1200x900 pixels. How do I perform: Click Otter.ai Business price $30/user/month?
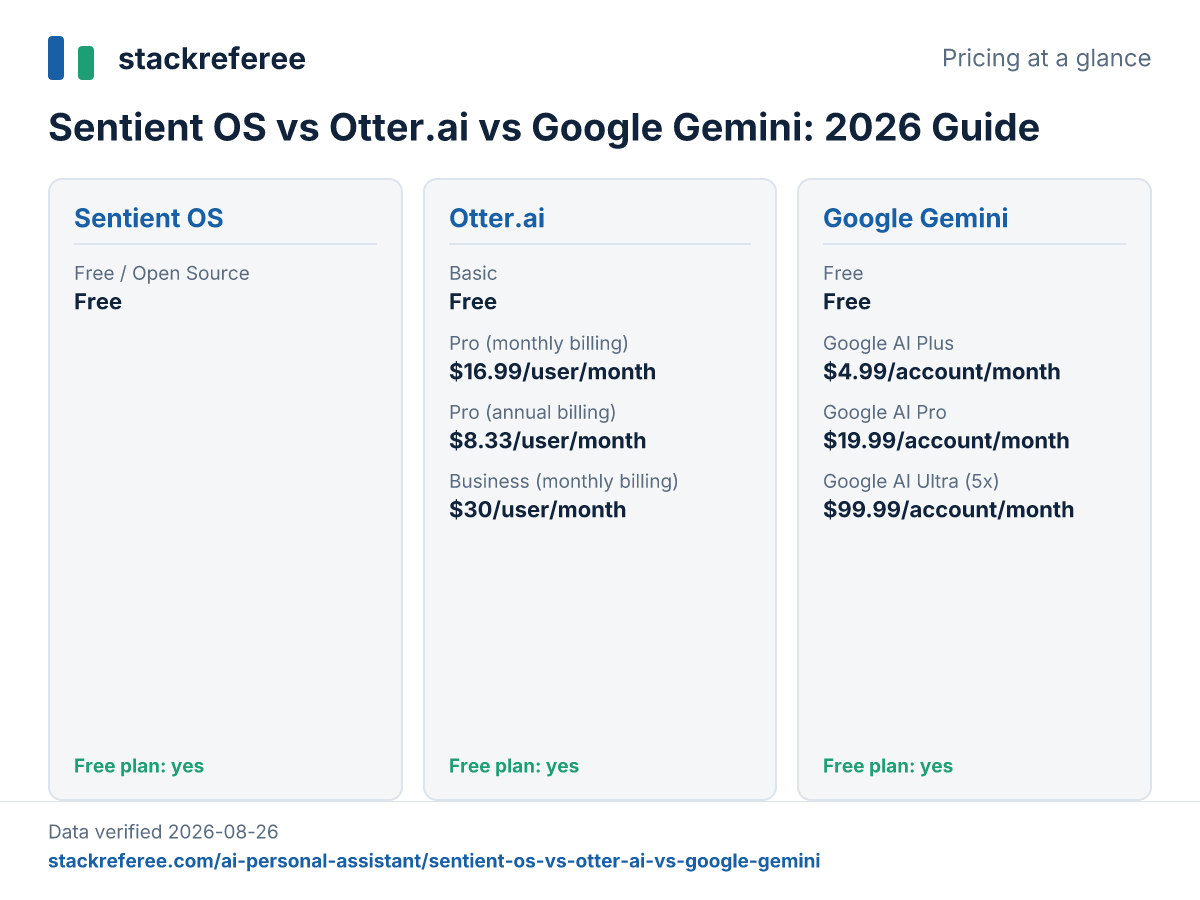537,510
